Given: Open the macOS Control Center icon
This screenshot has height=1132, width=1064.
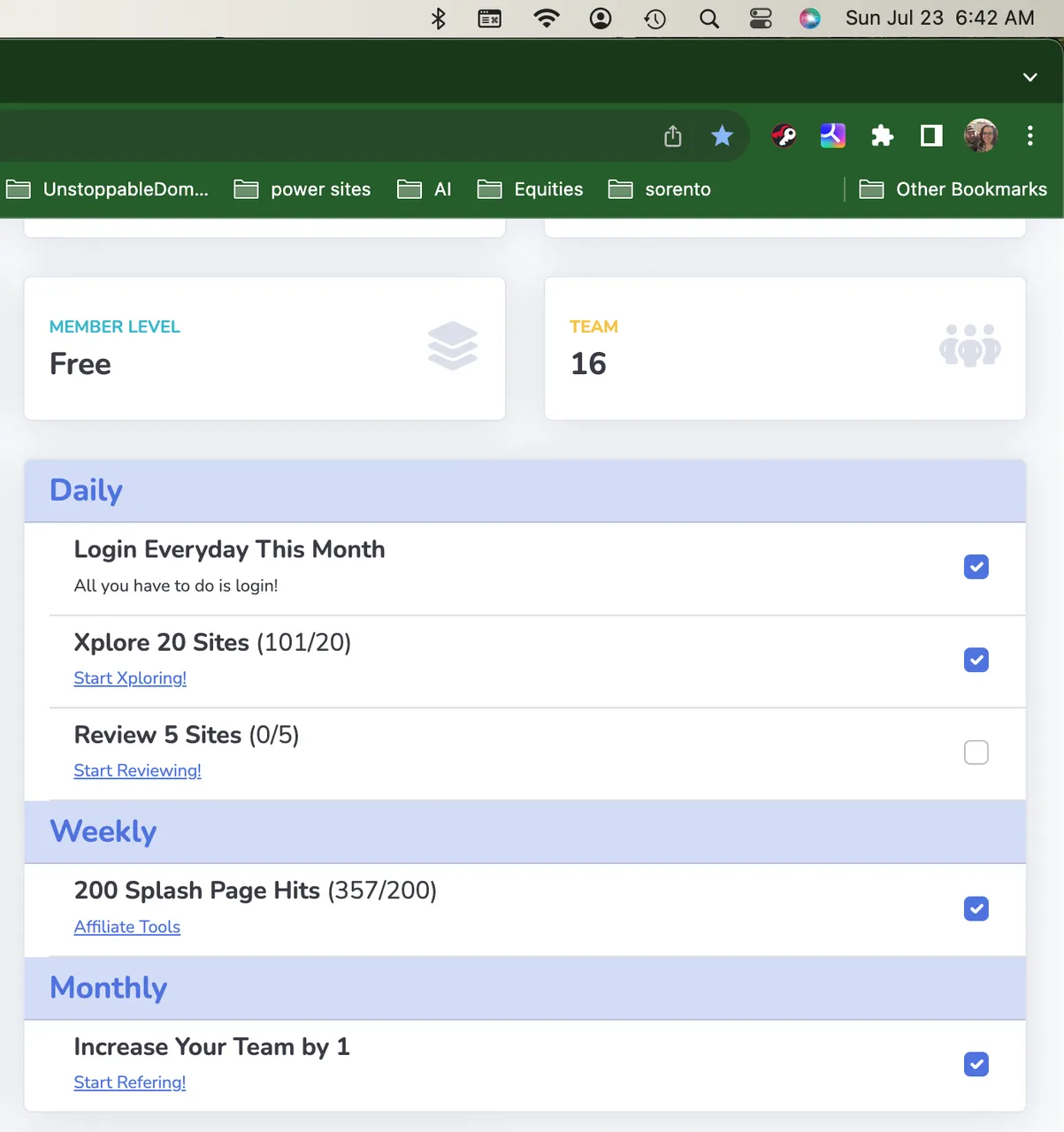Looking at the screenshot, I should click(x=761, y=19).
